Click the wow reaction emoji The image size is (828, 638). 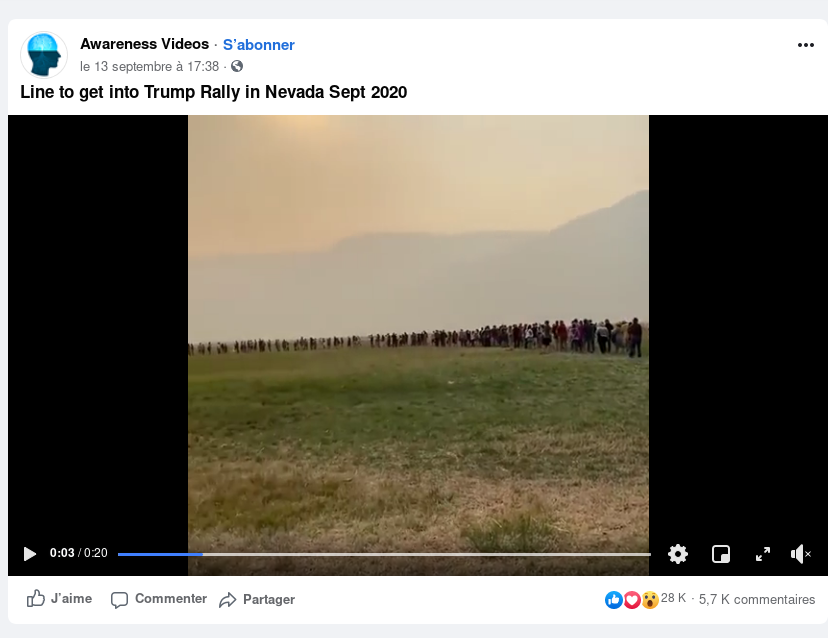coord(650,599)
